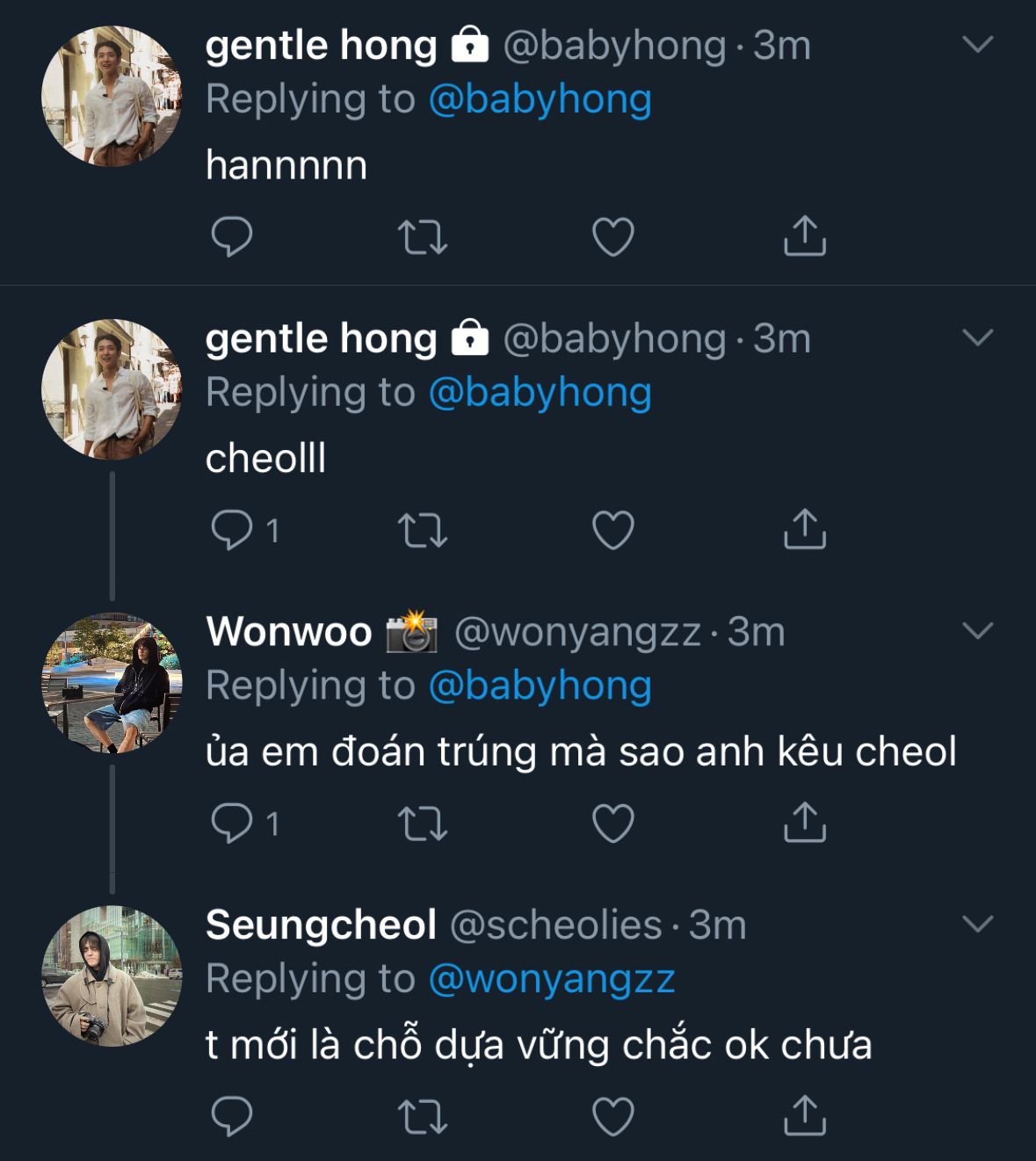Like the "hannnnn" tweet
The width and height of the screenshot is (1036, 1161).
point(612,236)
